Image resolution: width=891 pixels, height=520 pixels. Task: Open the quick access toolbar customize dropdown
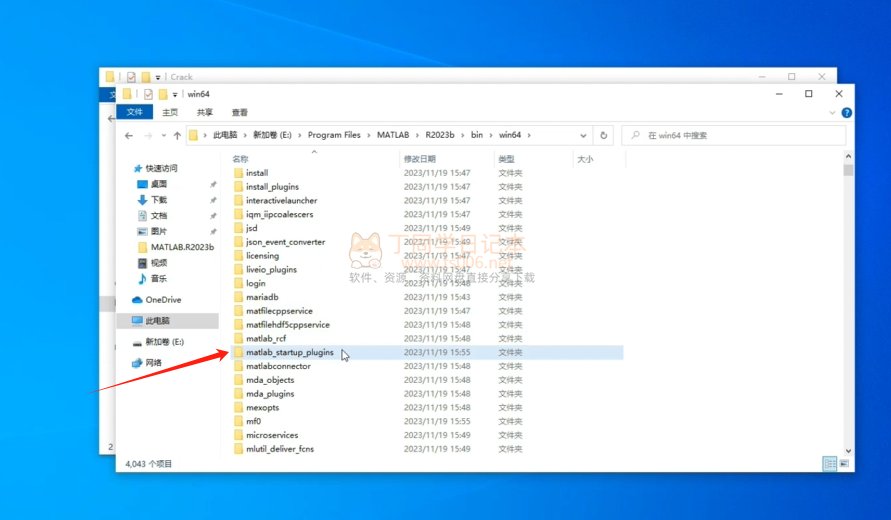click(176, 94)
